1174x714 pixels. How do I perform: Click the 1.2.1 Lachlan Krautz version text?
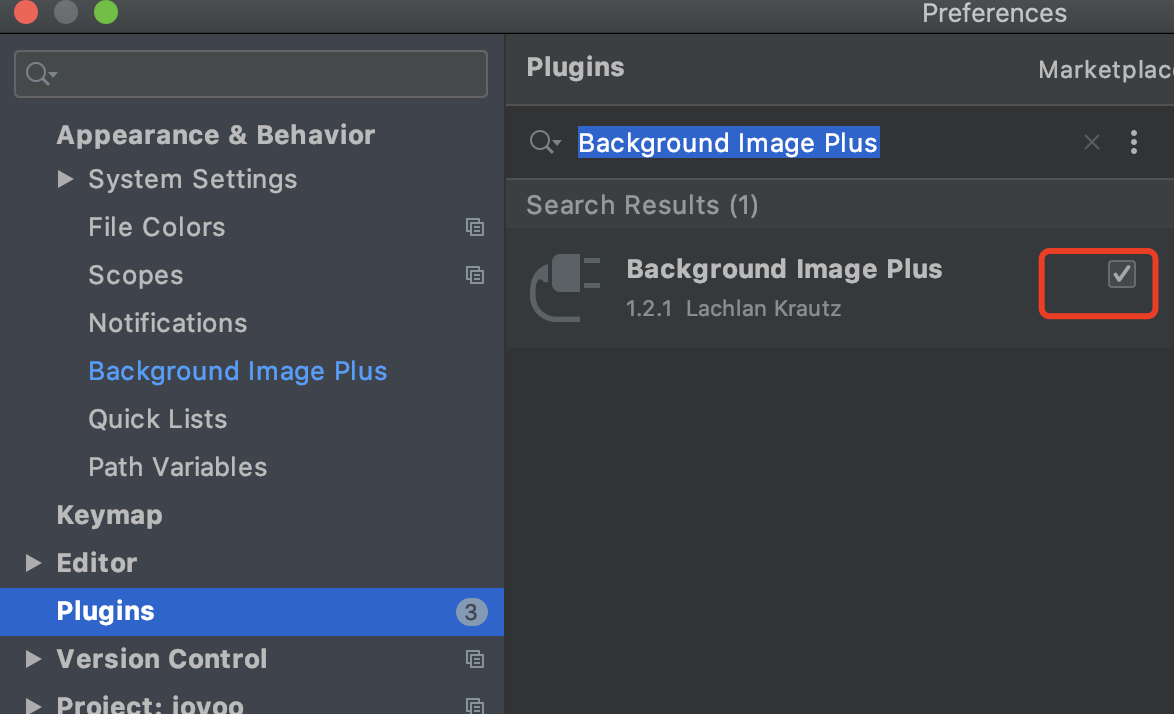tap(733, 308)
